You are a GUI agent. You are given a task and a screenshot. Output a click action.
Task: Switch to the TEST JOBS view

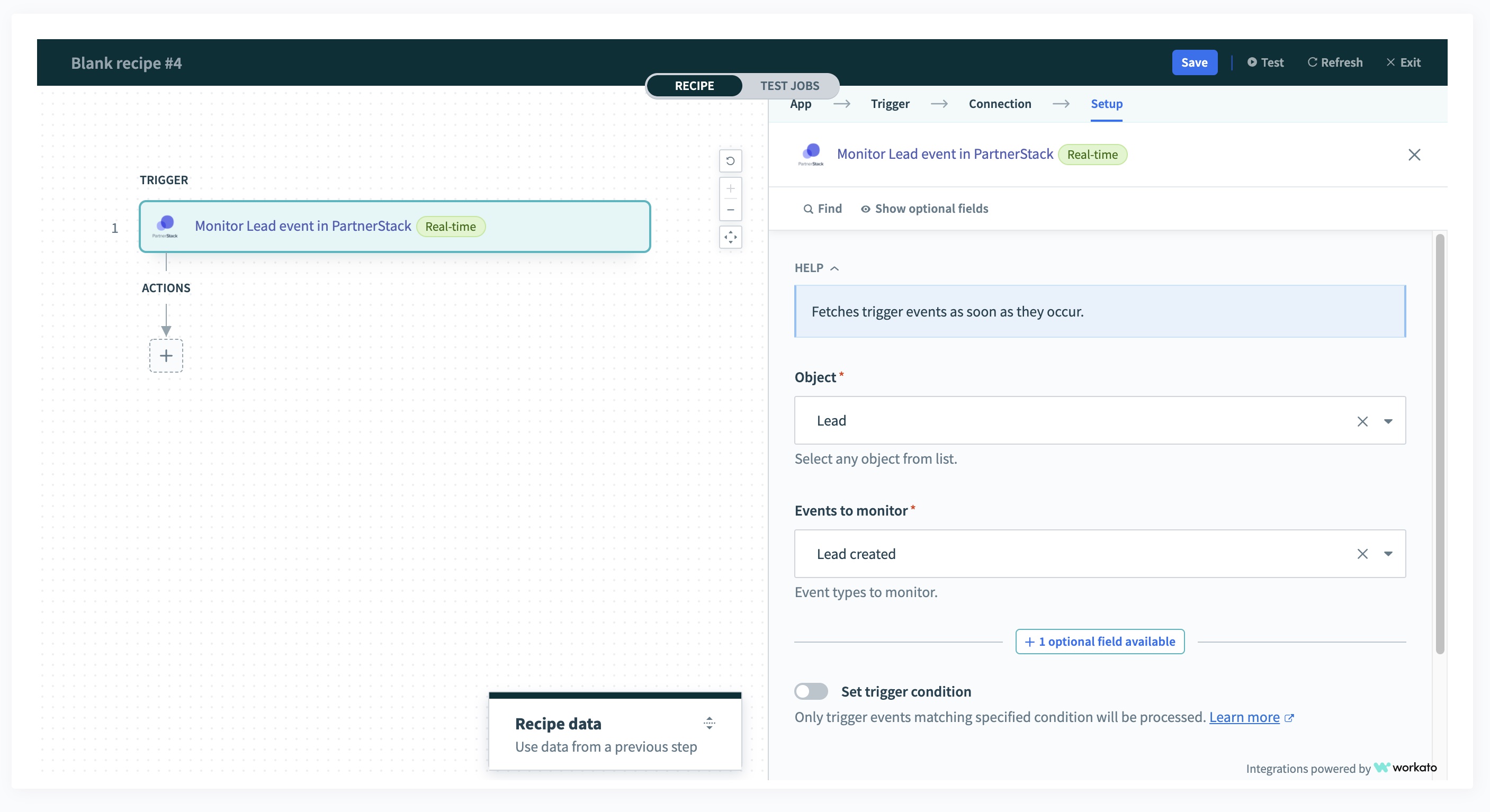(x=789, y=86)
